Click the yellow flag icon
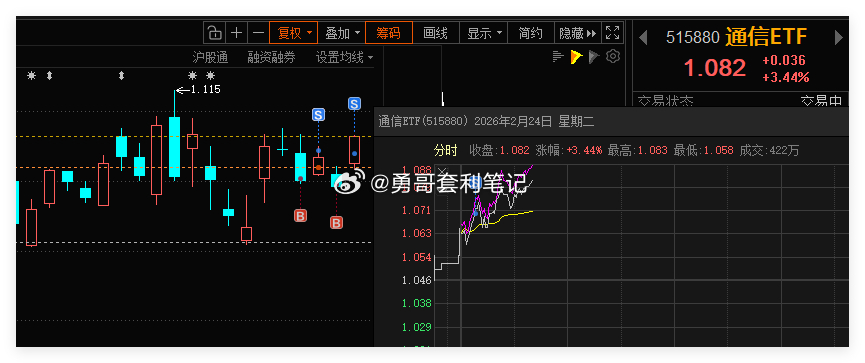 tap(576, 56)
